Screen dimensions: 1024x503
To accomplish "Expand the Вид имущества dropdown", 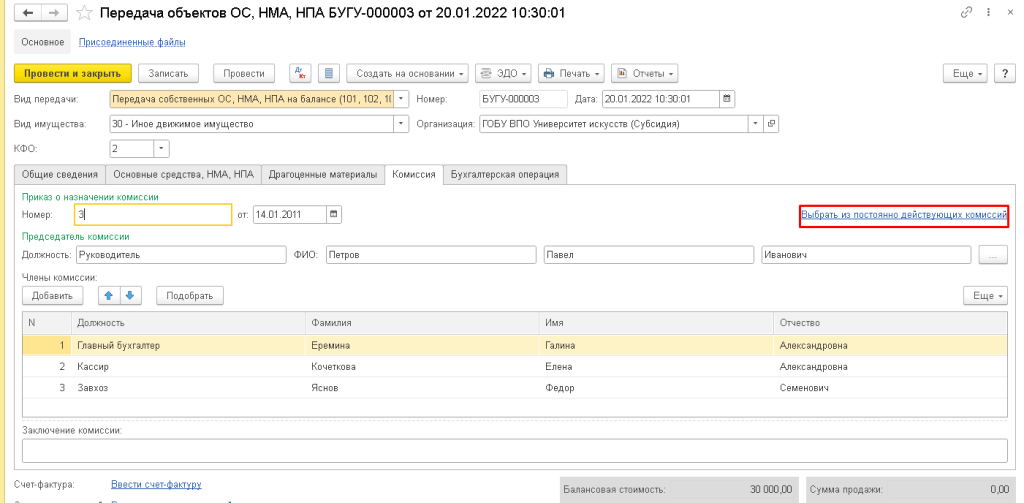I will click(x=402, y=124).
